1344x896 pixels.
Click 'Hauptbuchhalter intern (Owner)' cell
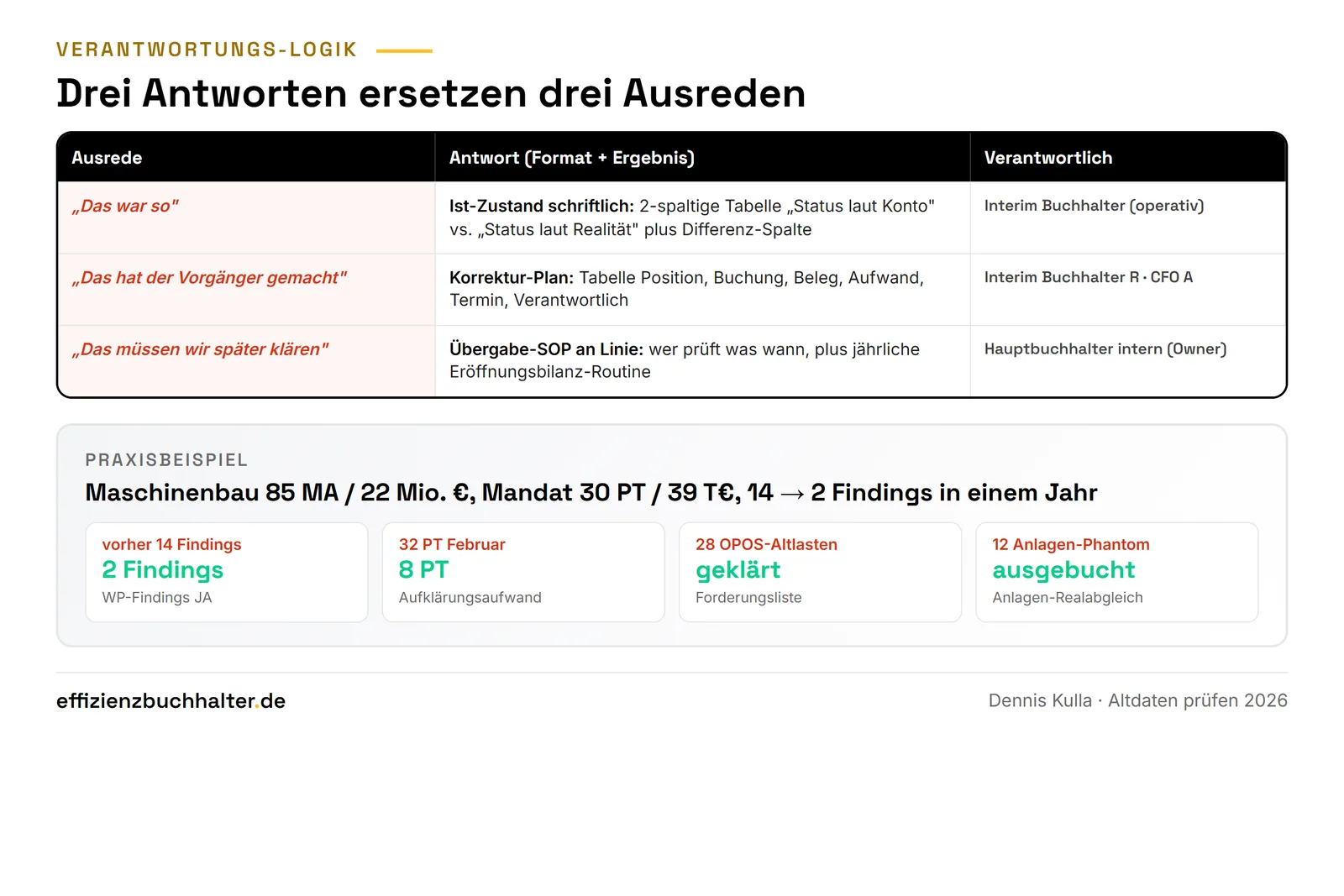coord(1128,361)
